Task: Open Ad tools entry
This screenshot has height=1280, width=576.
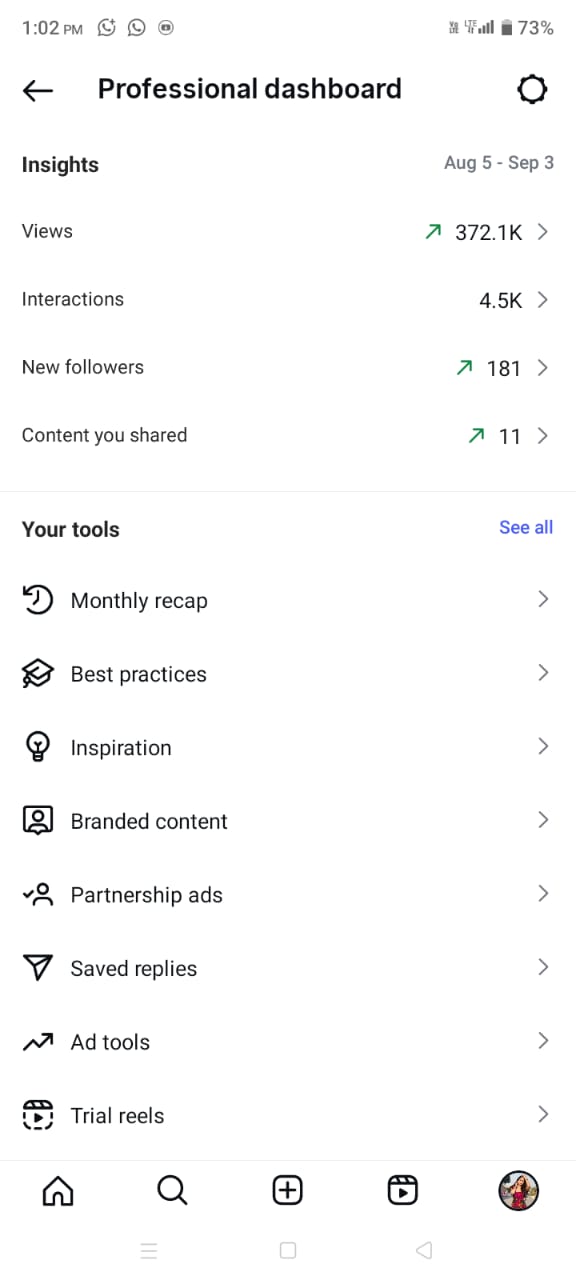Action: 288,1042
